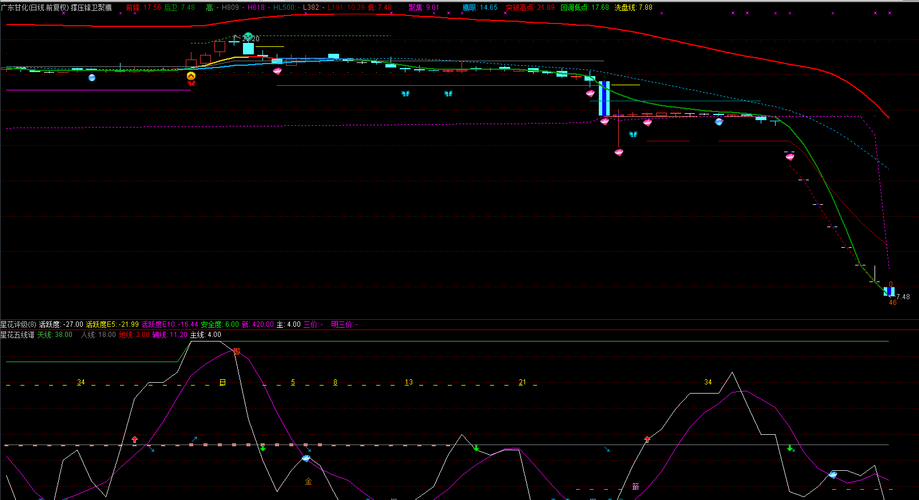The width and height of the screenshot is (919, 500).
Task: Select the blue diamond on the purple line
Action: pos(305,458)
